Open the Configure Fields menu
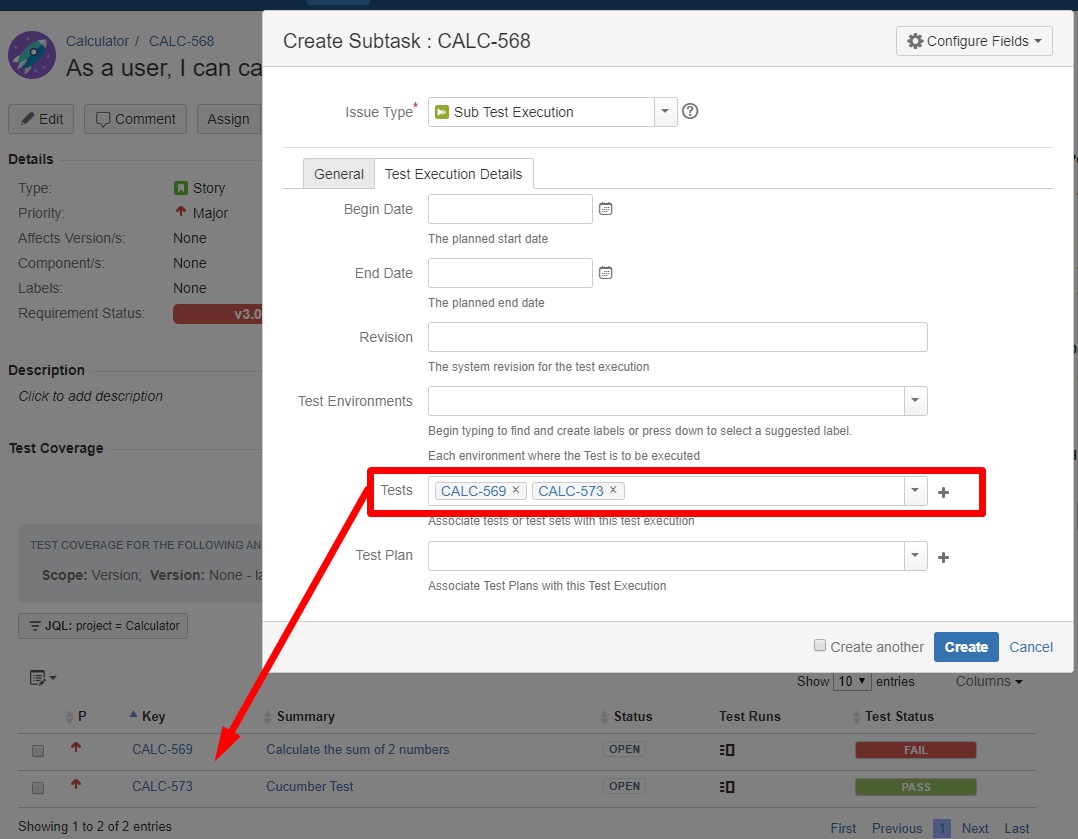Viewport: 1078px width, 839px height. click(x=974, y=41)
